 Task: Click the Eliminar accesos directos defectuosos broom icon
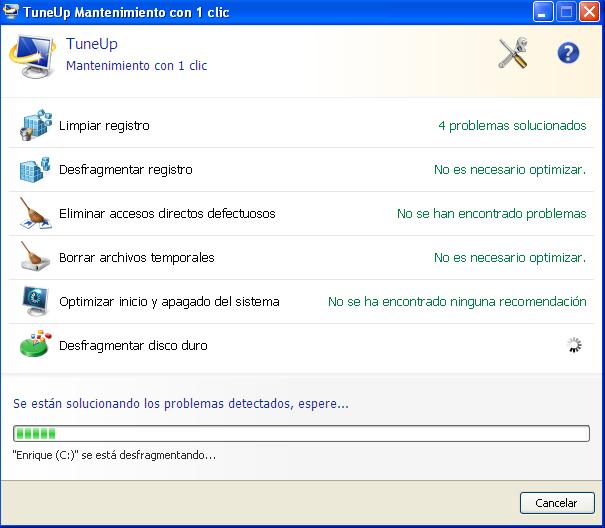(x=35, y=213)
